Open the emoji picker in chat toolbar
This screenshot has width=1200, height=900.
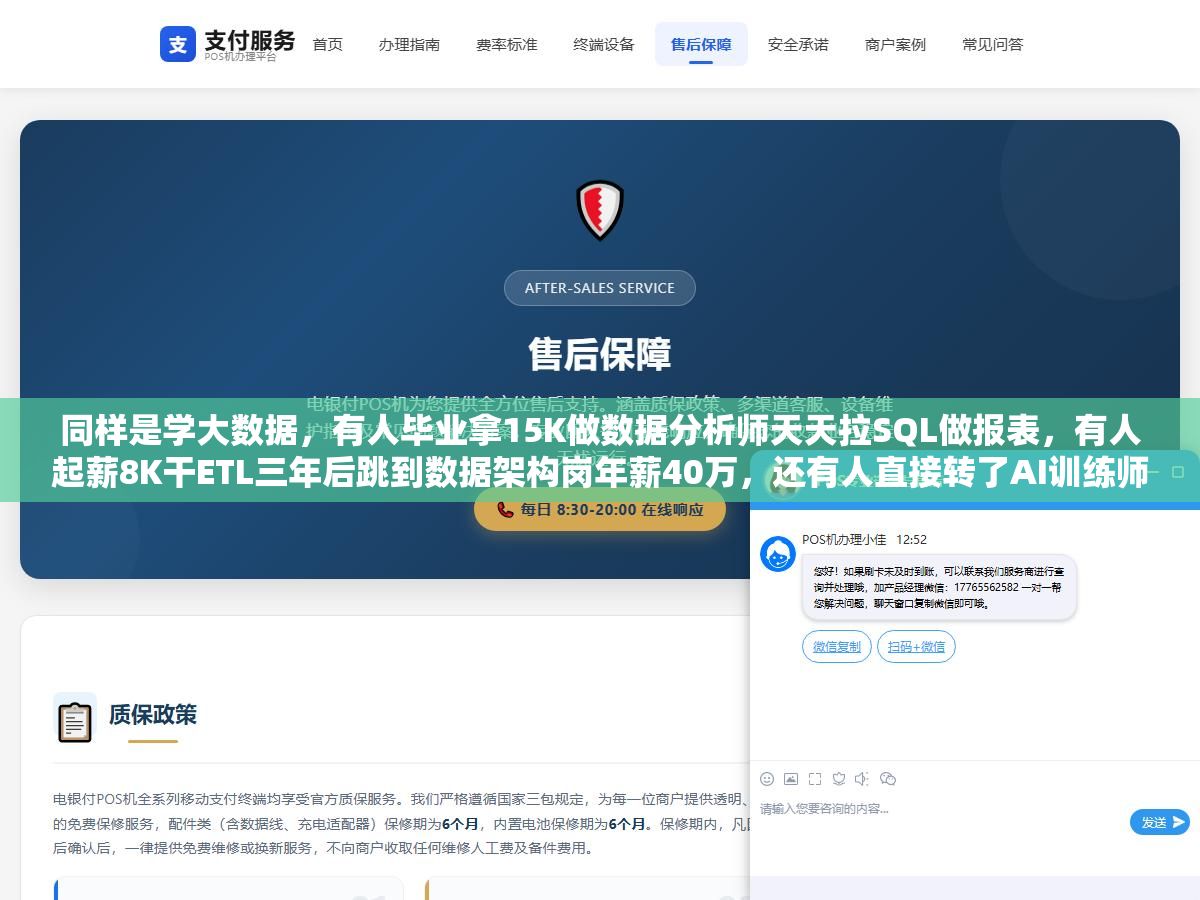click(x=767, y=778)
